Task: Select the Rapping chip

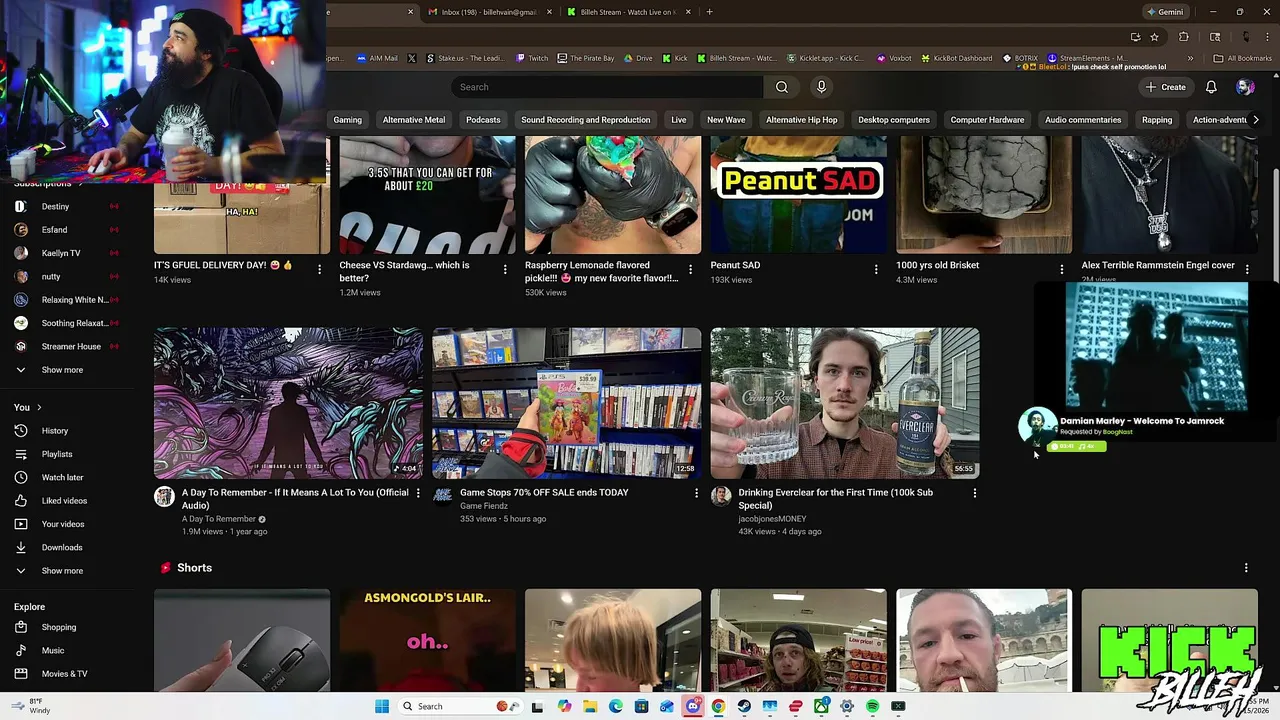Action: tap(1157, 120)
